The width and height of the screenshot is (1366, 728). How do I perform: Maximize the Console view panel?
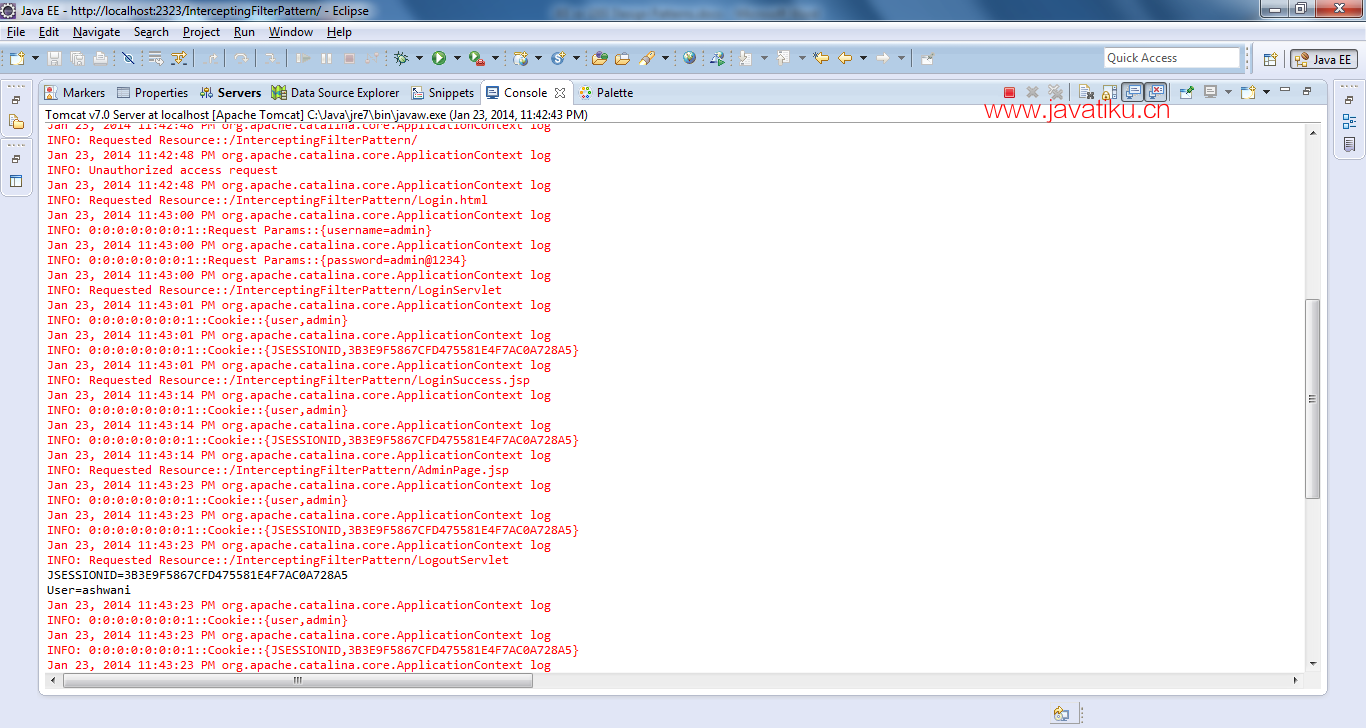tap(1307, 90)
